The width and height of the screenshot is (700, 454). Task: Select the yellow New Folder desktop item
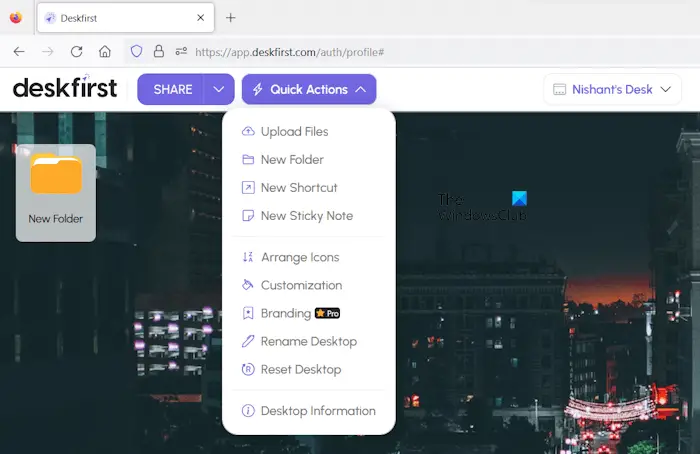(56, 193)
